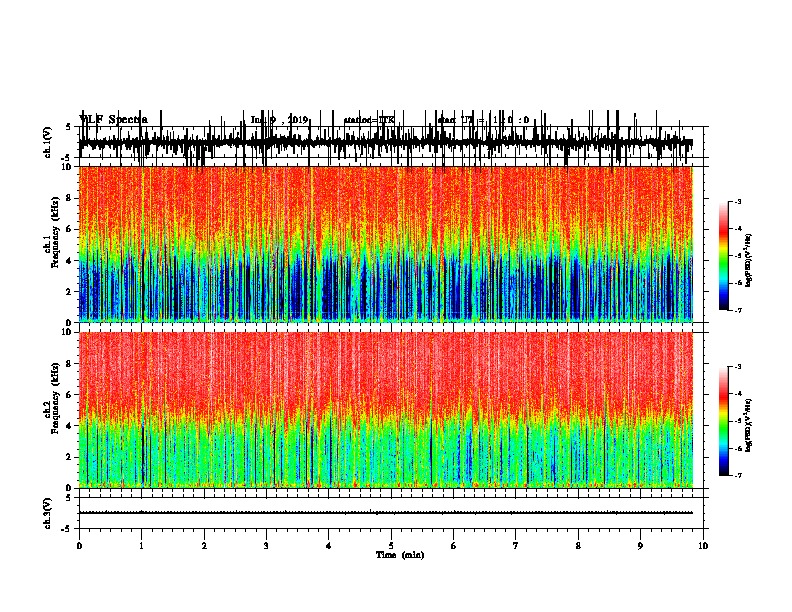Select the station=ITK header label
Image resolution: width=792 pixels, height=612 pixels.
(369, 120)
